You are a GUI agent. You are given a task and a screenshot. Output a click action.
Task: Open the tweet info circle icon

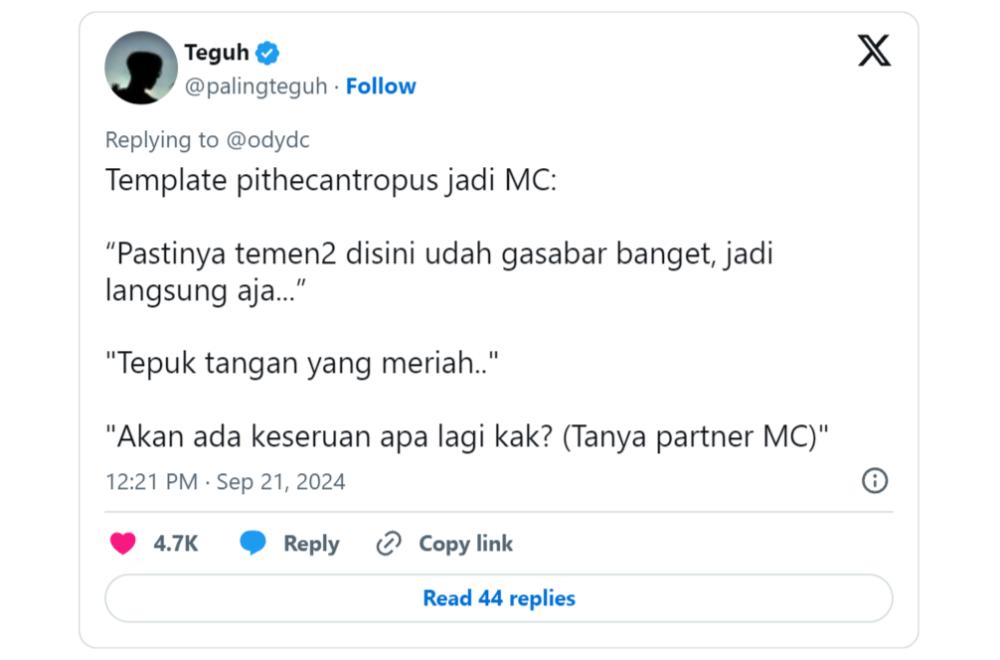(x=874, y=480)
